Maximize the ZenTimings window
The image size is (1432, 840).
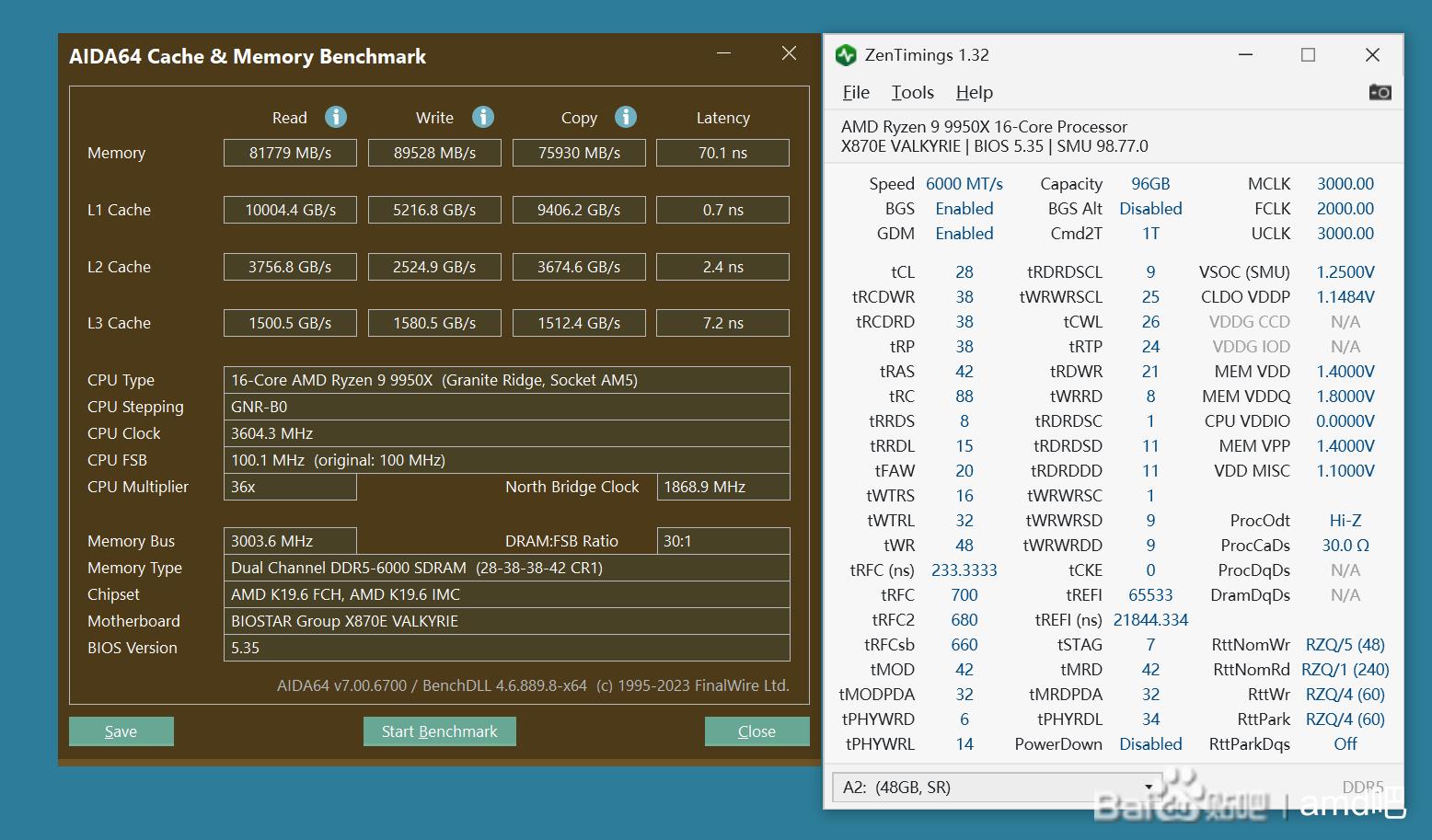pyautogui.click(x=1308, y=55)
